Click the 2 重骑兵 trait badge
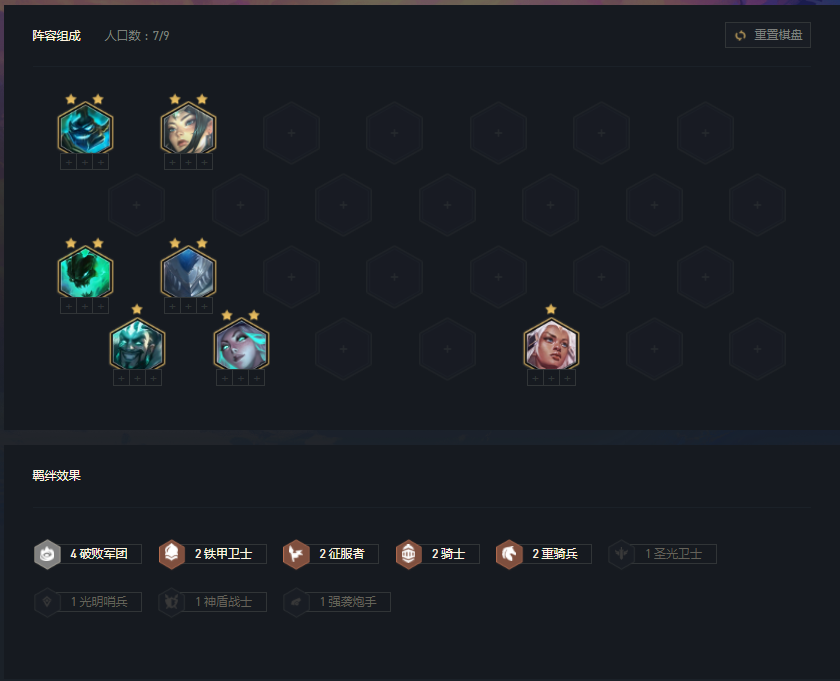840x681 pixels. point(543,554)
